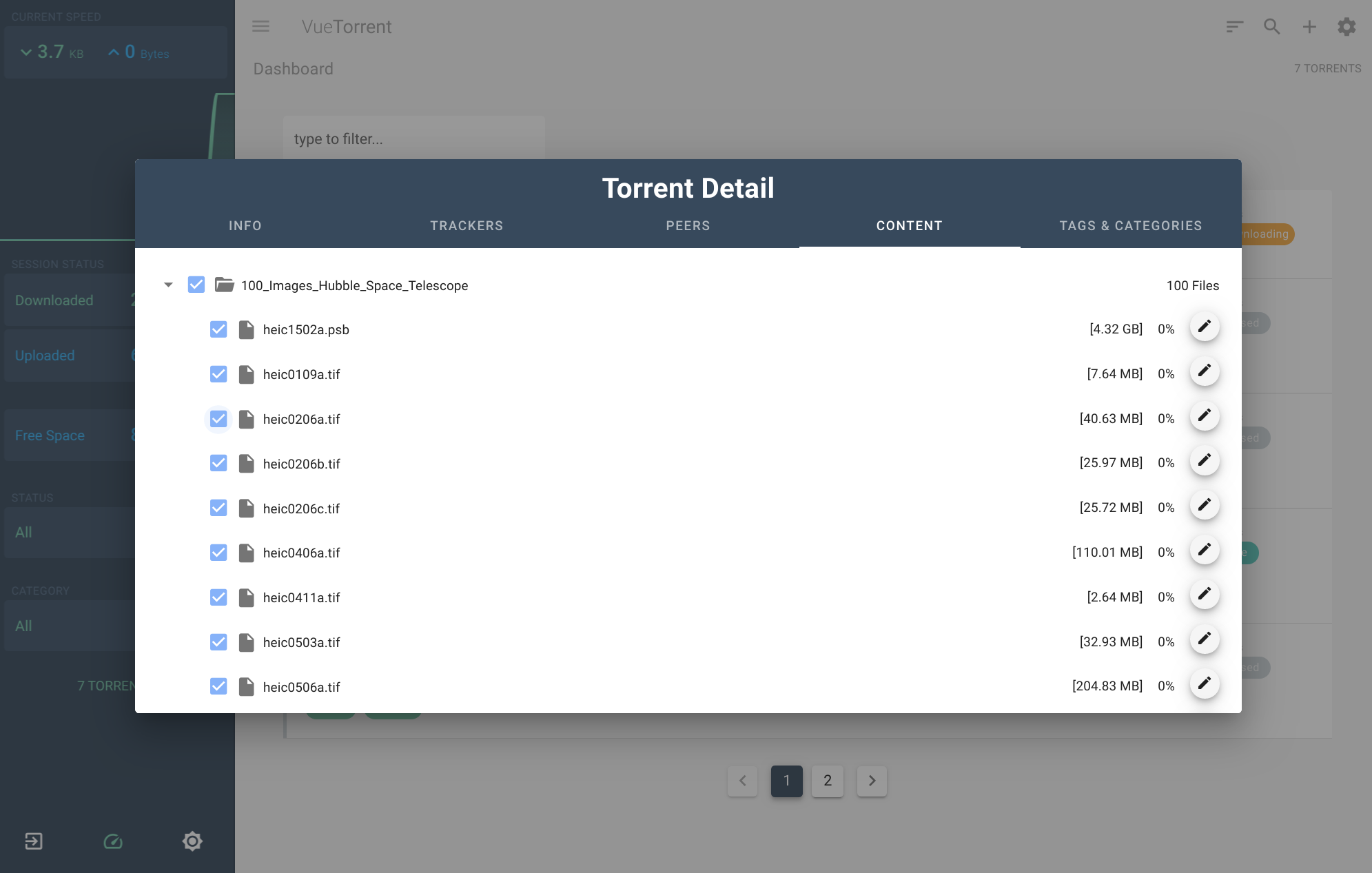Image resolution: width=1372 pixels, height=873 pixels.
Task: Switch to the Trackers tab
Action: (467, 225)
